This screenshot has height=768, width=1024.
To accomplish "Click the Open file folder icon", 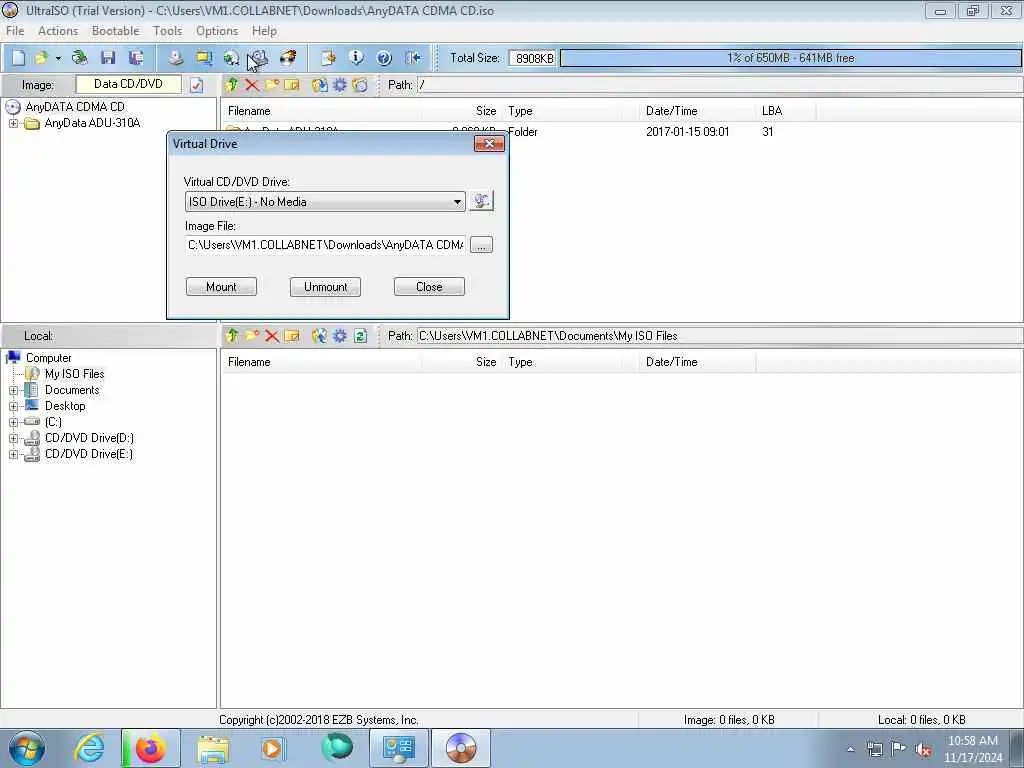I will 41,57.
